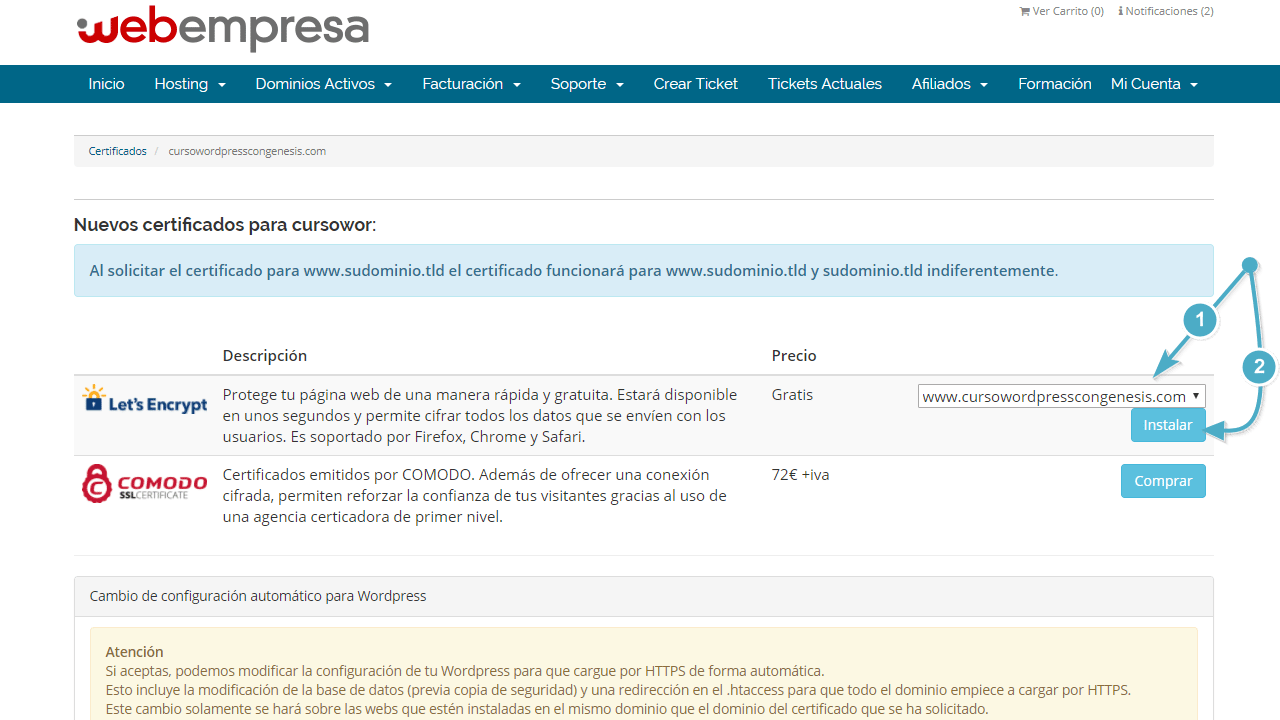Viewport: 1280px width, 720px height.
Task: Click the Atención warning title
Action: tap(134, 652)
